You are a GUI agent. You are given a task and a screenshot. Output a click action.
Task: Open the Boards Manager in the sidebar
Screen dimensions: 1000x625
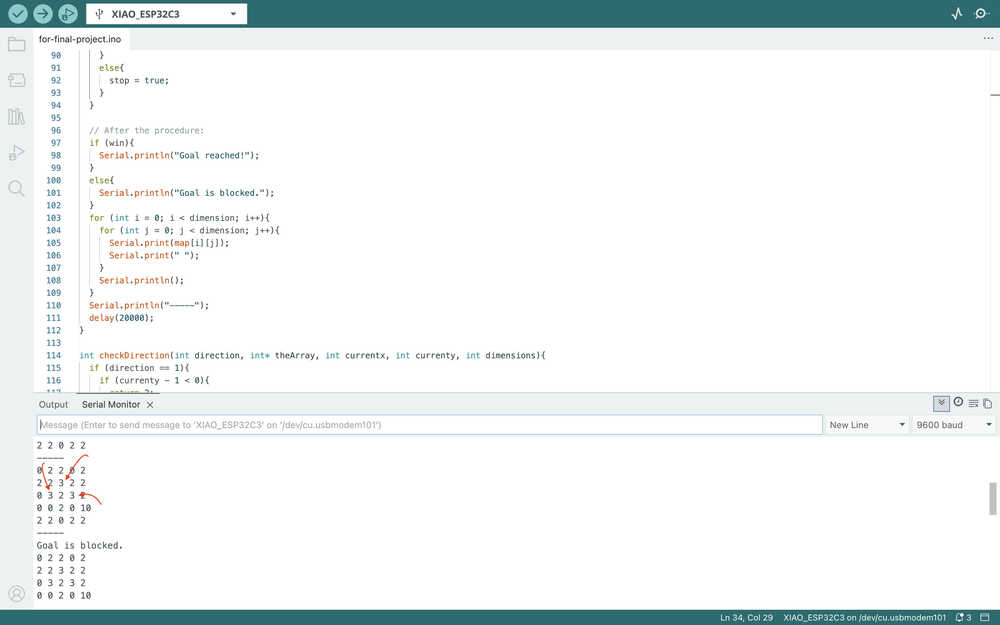17,80
